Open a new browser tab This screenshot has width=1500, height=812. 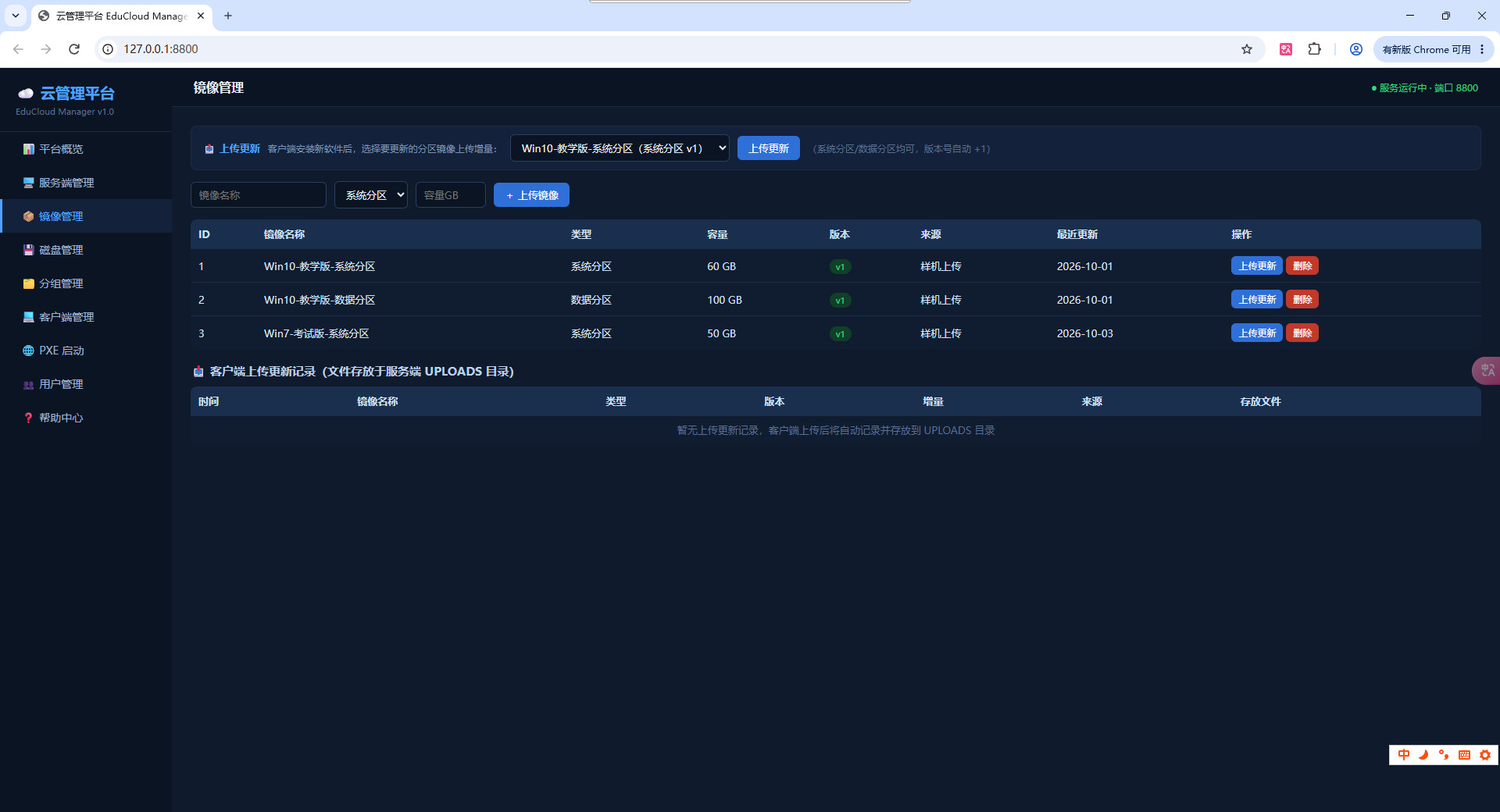click(x=228, y=16)
